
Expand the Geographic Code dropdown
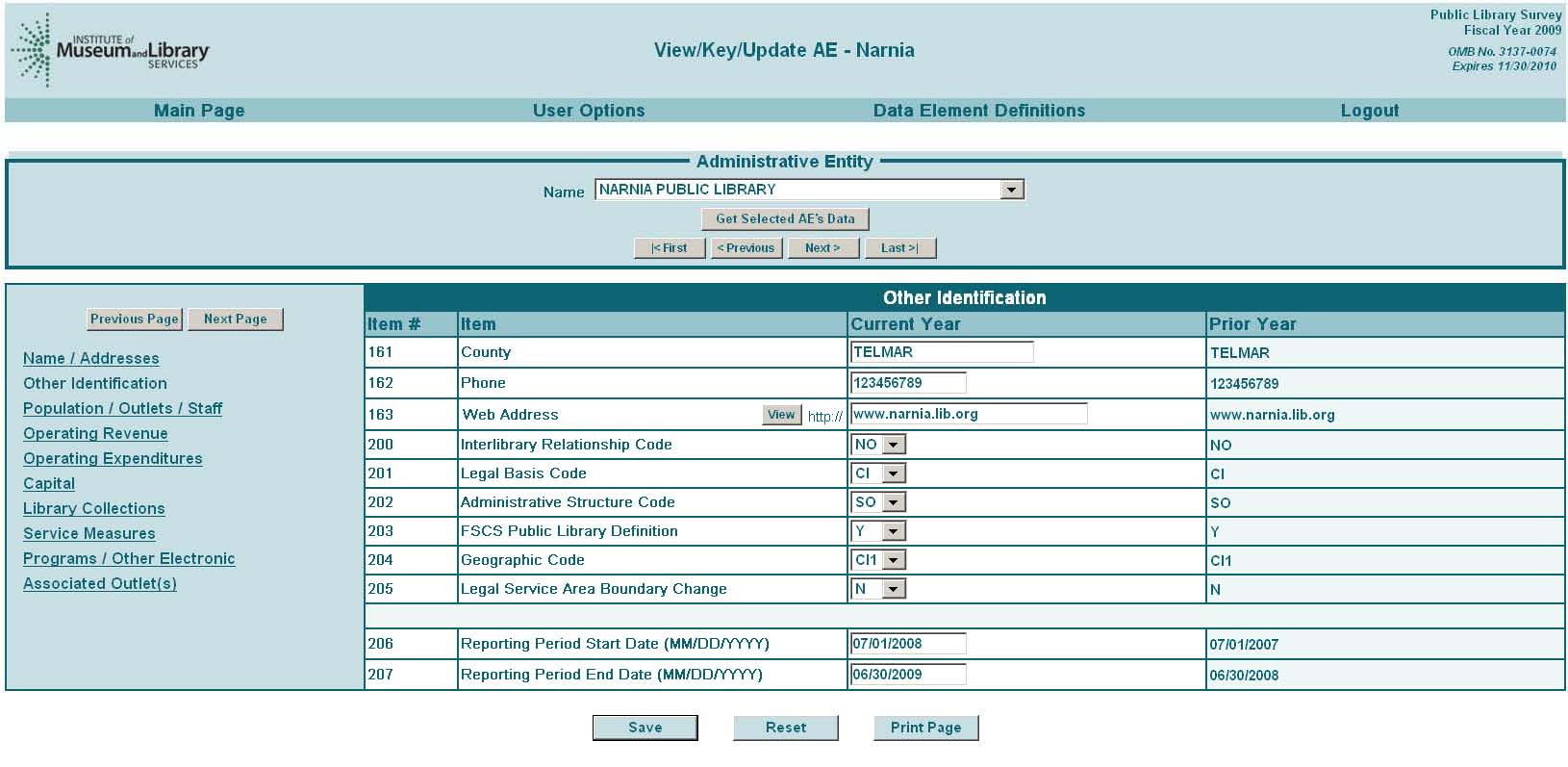pyautogui.click(x=878, y=560)
